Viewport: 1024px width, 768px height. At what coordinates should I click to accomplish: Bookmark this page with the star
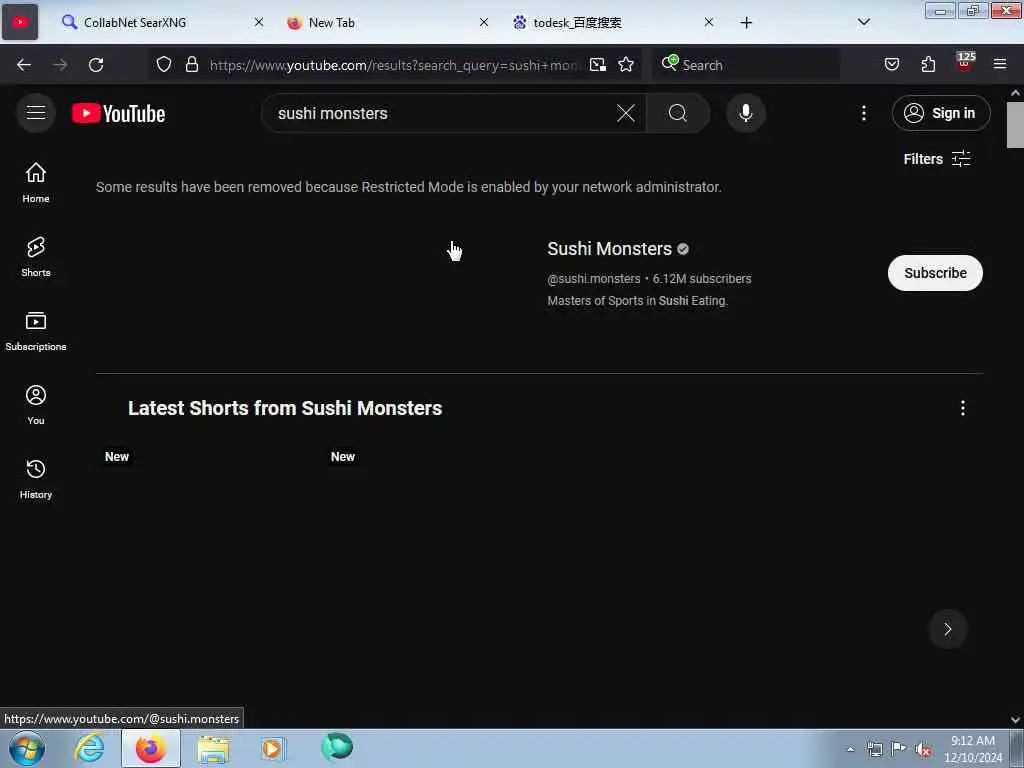pyautogui.click(x=626, y=64)
